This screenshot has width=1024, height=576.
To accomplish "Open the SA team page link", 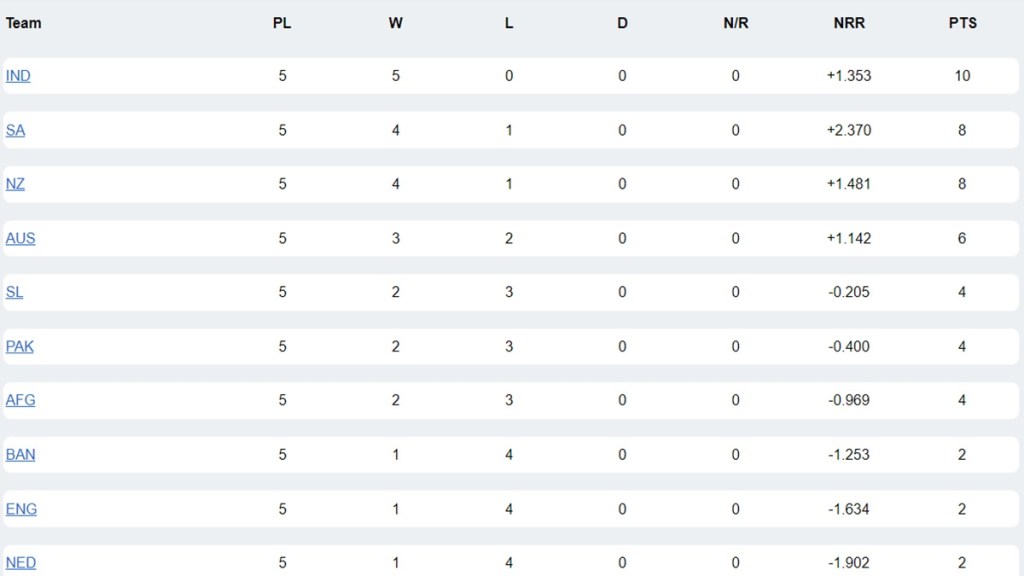I will tap(14, 130).
